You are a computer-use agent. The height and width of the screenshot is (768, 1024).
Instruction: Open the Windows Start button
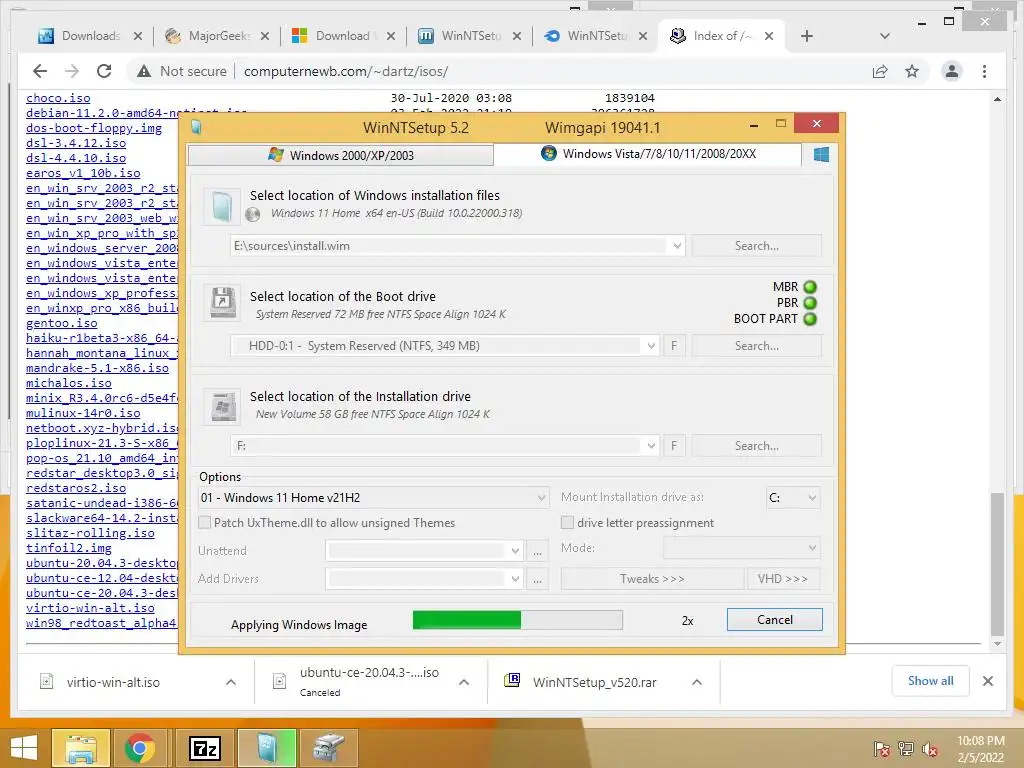tap(24, 748)
